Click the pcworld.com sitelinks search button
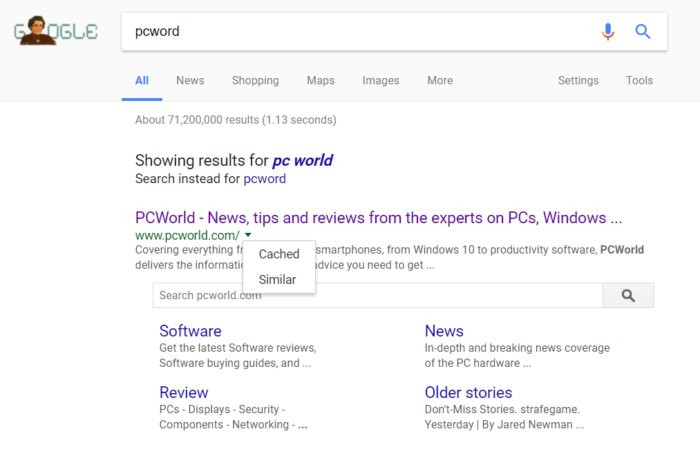The image size is (700, 465). (628, 296)
